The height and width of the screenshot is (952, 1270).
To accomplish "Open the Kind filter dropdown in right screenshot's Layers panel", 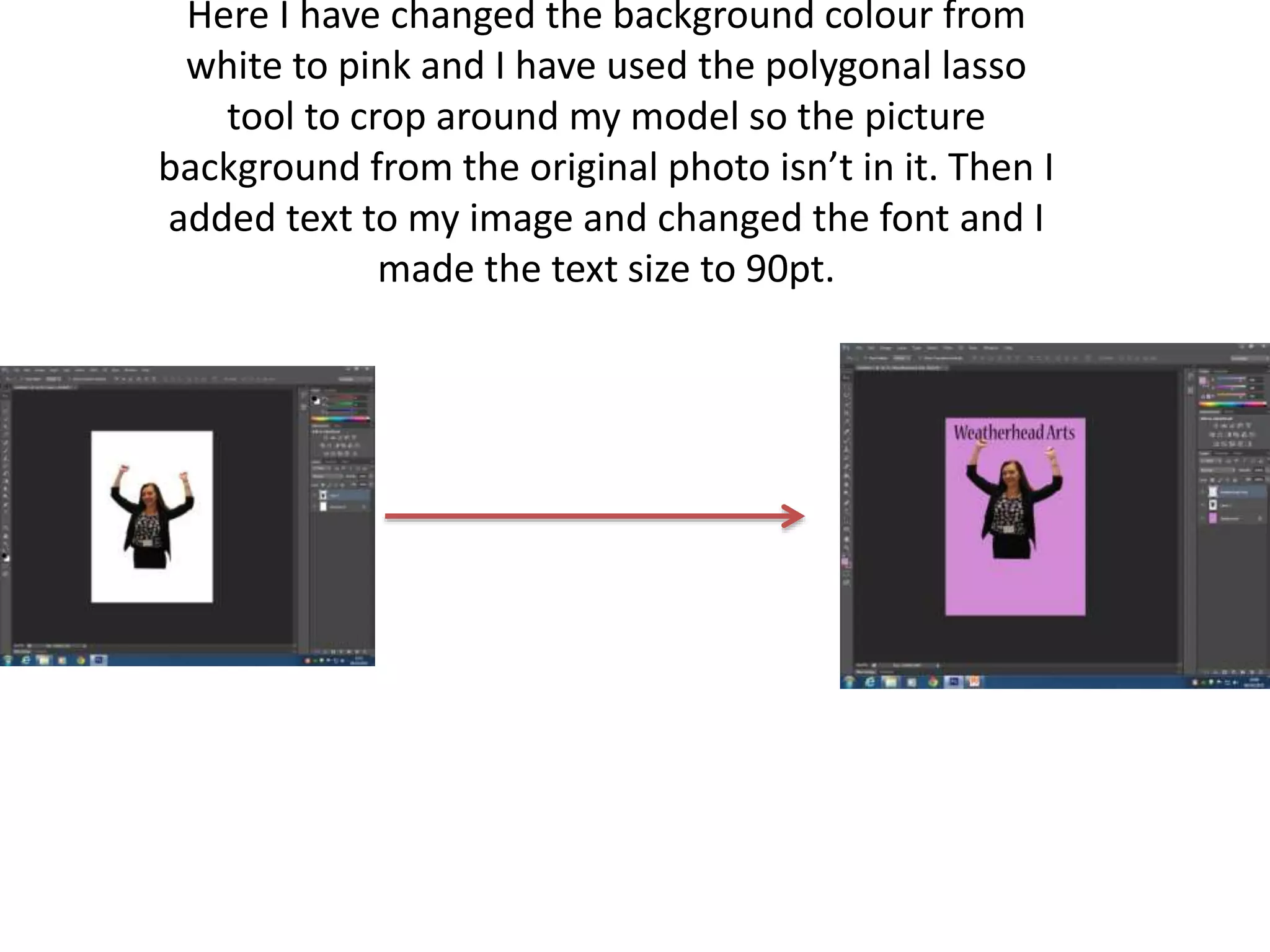I will [1210, 461].
